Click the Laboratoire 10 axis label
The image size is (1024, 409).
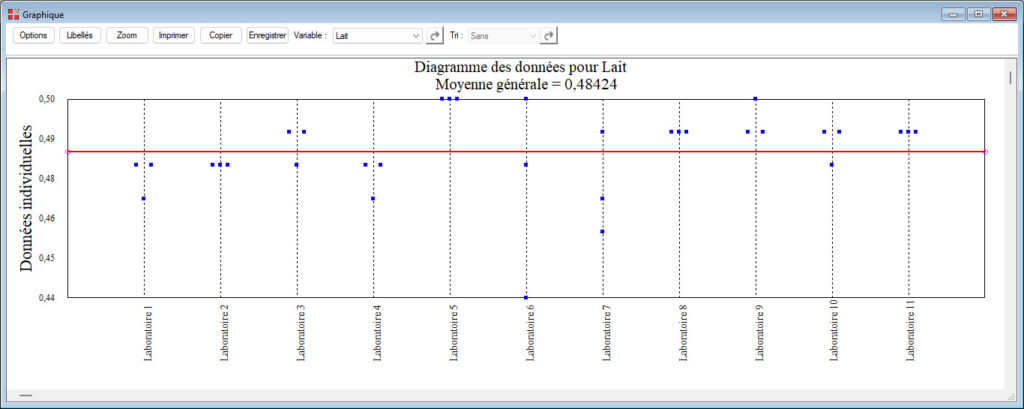(835, 331)
